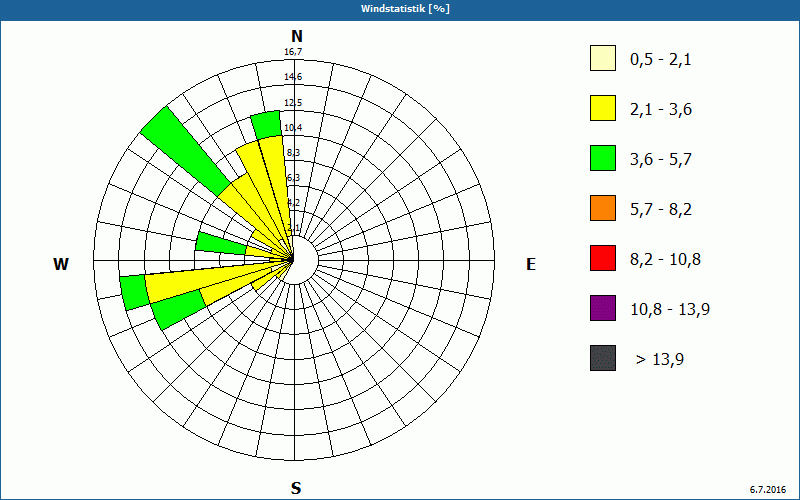The width and height of the screenshot is (800, 500).
Task: Click the 12,5 radial axis value
Action: click(293, 103)
